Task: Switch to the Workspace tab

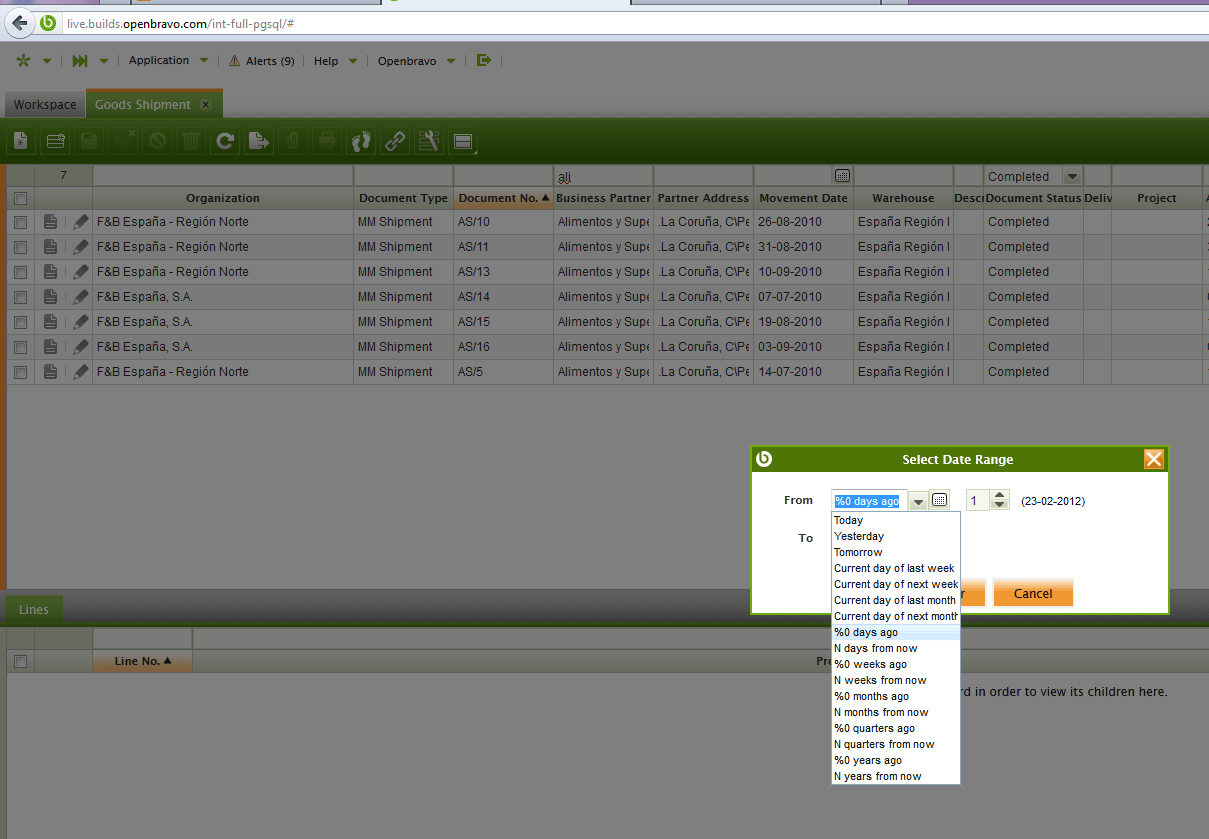Action: (x=45, y=105)
